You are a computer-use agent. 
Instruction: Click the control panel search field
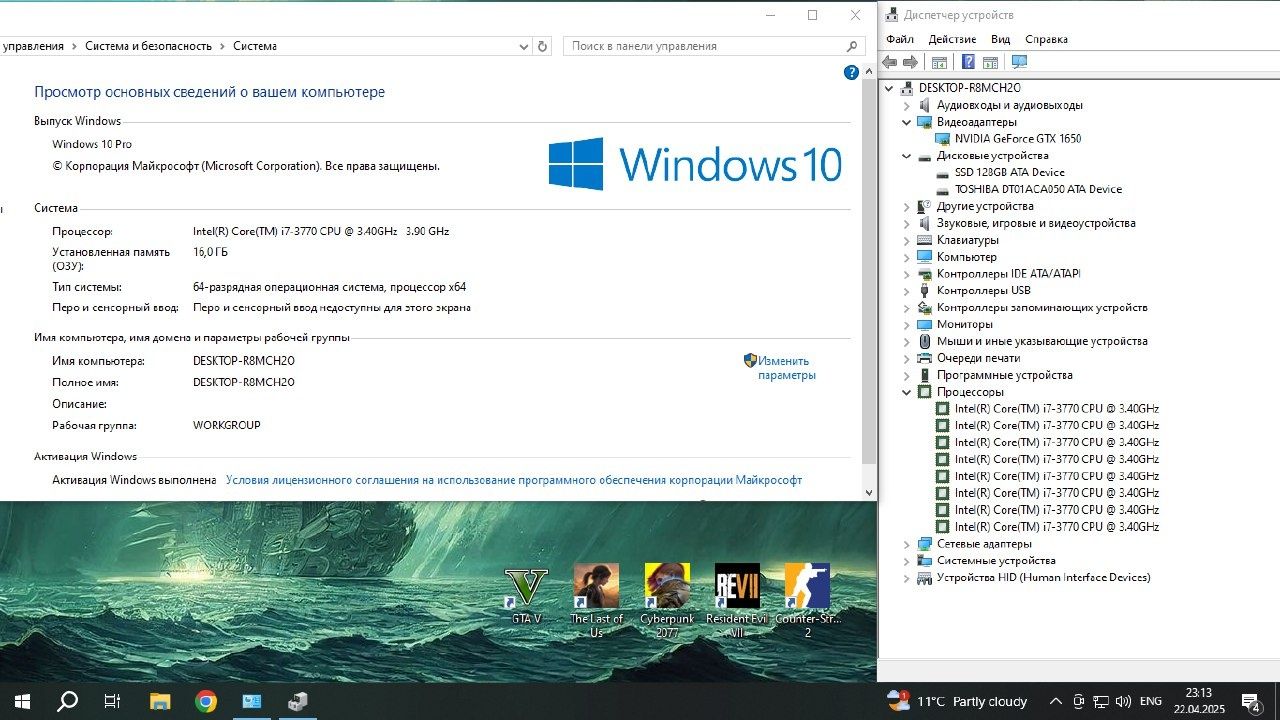tap(713, 46)
